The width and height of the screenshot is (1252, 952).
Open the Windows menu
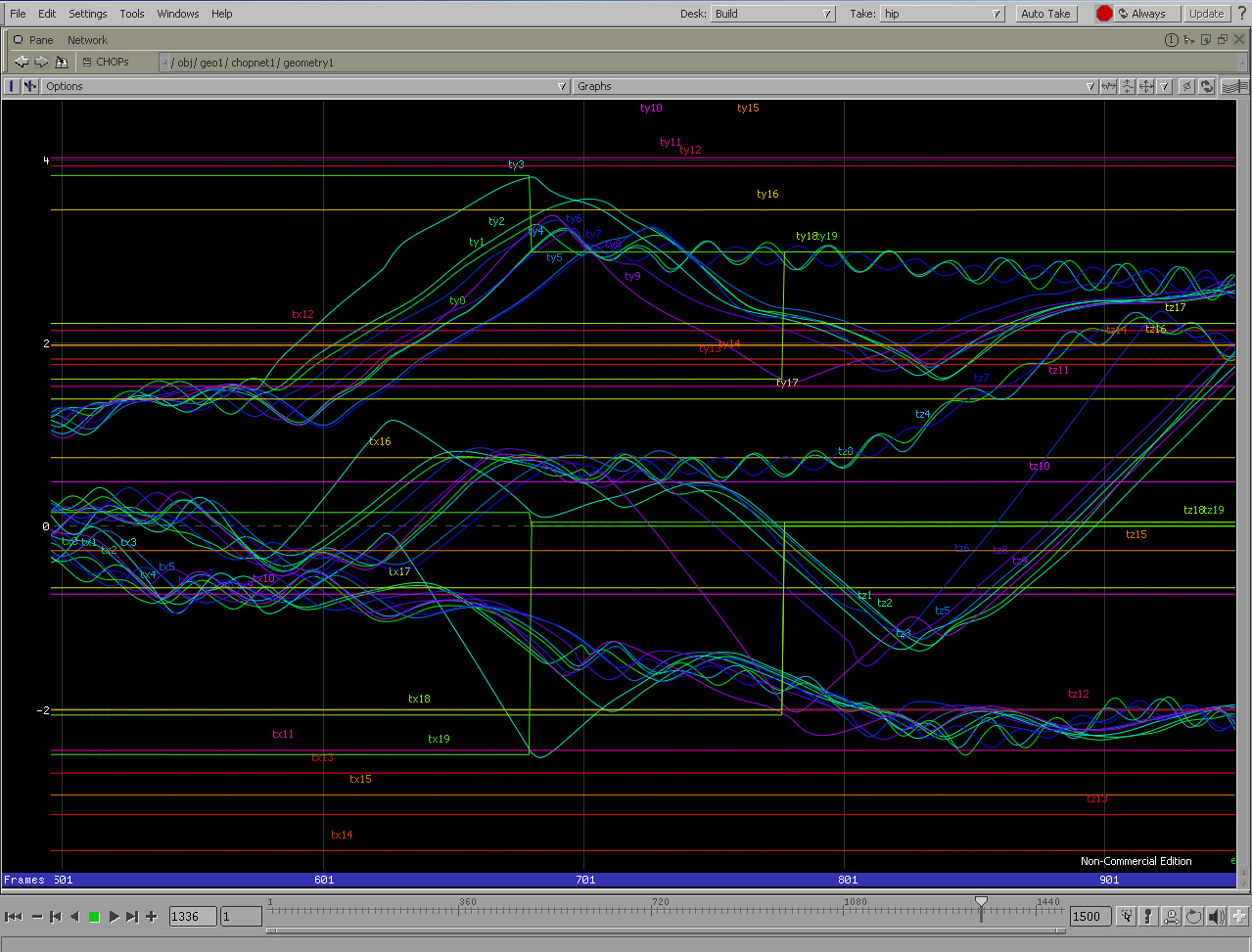tap(178, 14)
